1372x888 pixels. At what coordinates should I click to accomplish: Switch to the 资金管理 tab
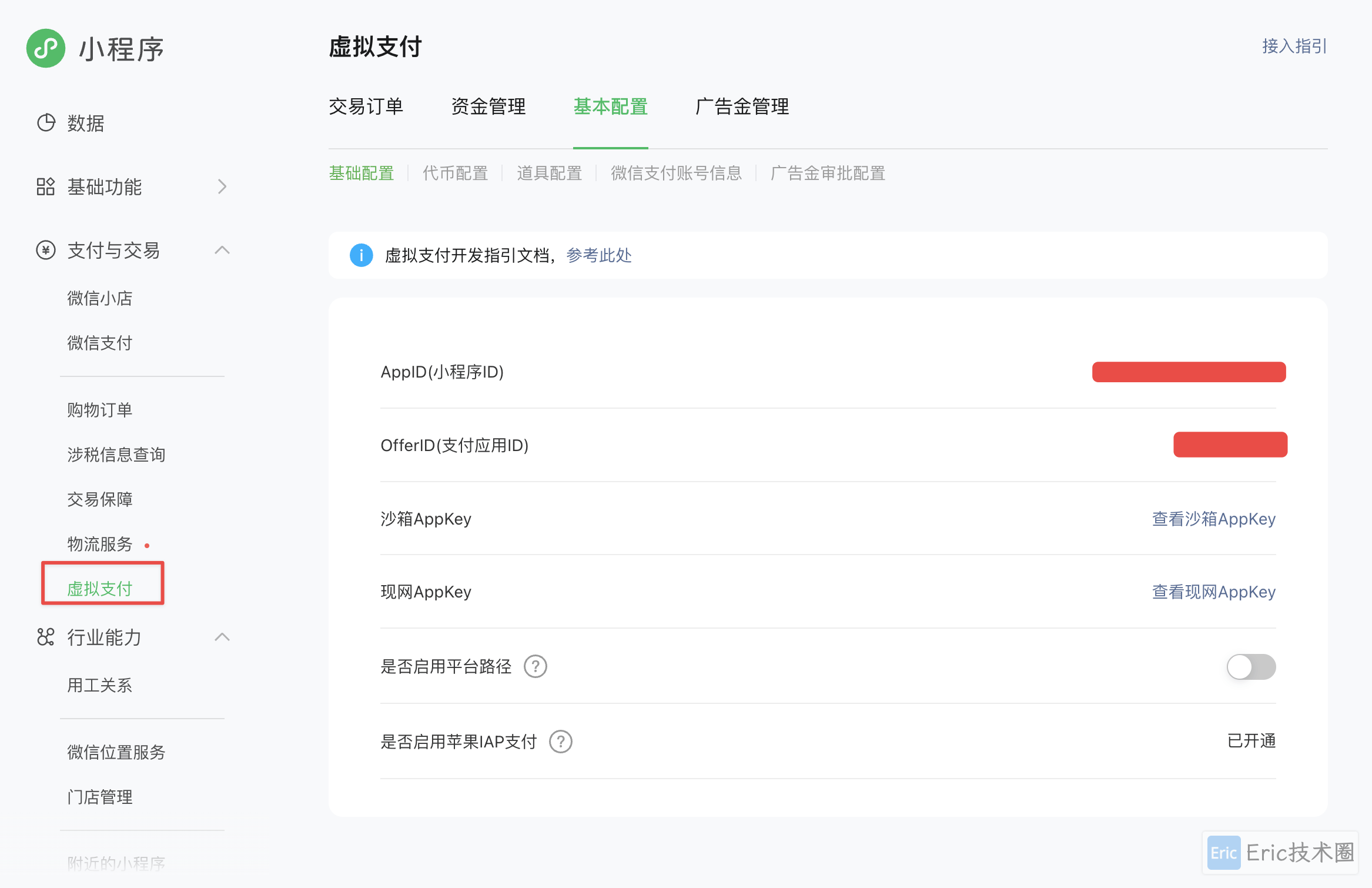point(488,106)
